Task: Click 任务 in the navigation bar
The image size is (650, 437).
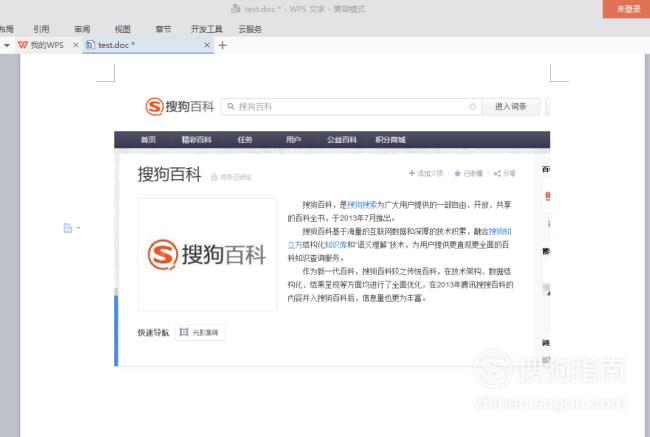Action: click(245, 140)
